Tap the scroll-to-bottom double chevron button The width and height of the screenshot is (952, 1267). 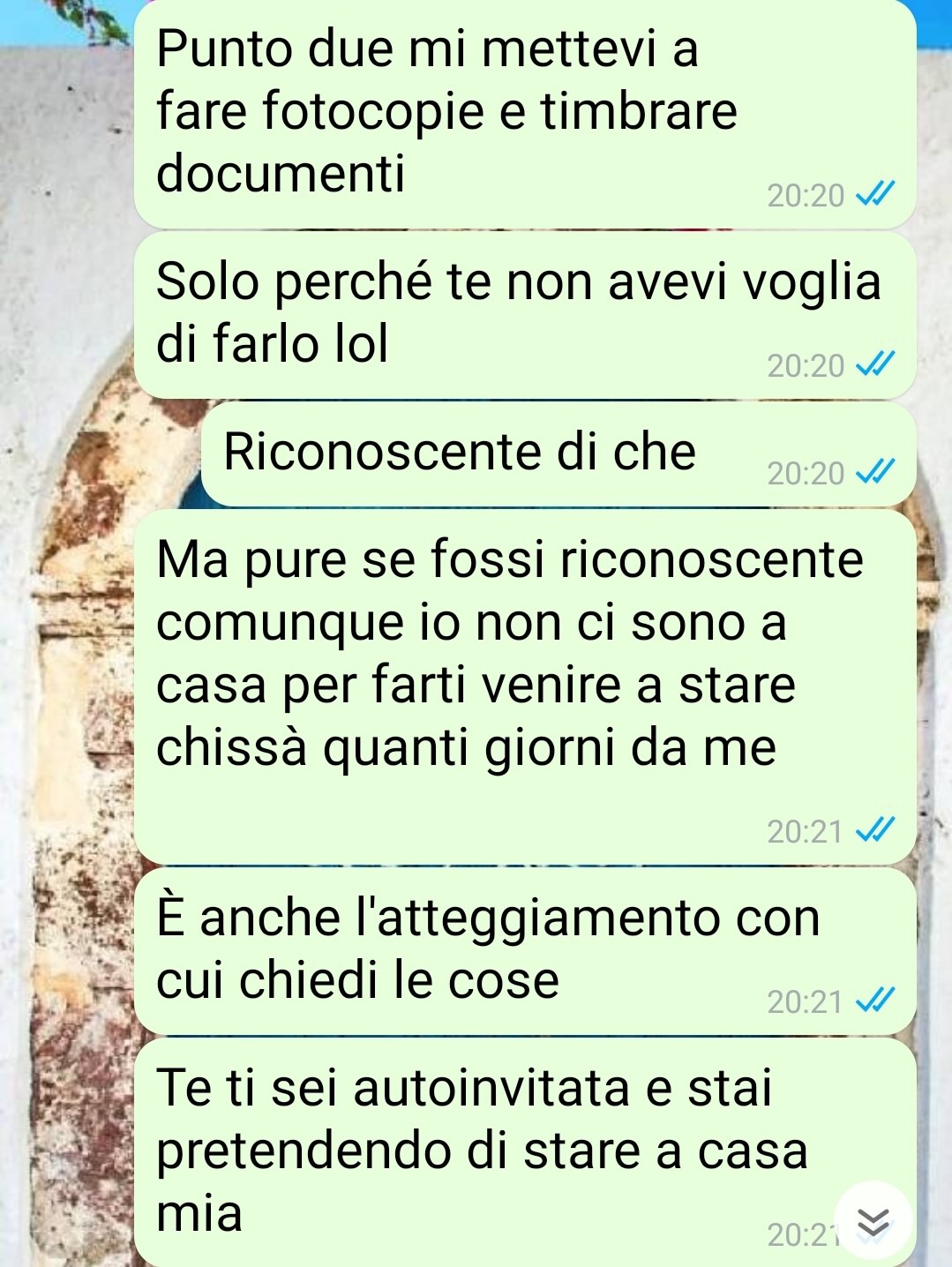873,1220
